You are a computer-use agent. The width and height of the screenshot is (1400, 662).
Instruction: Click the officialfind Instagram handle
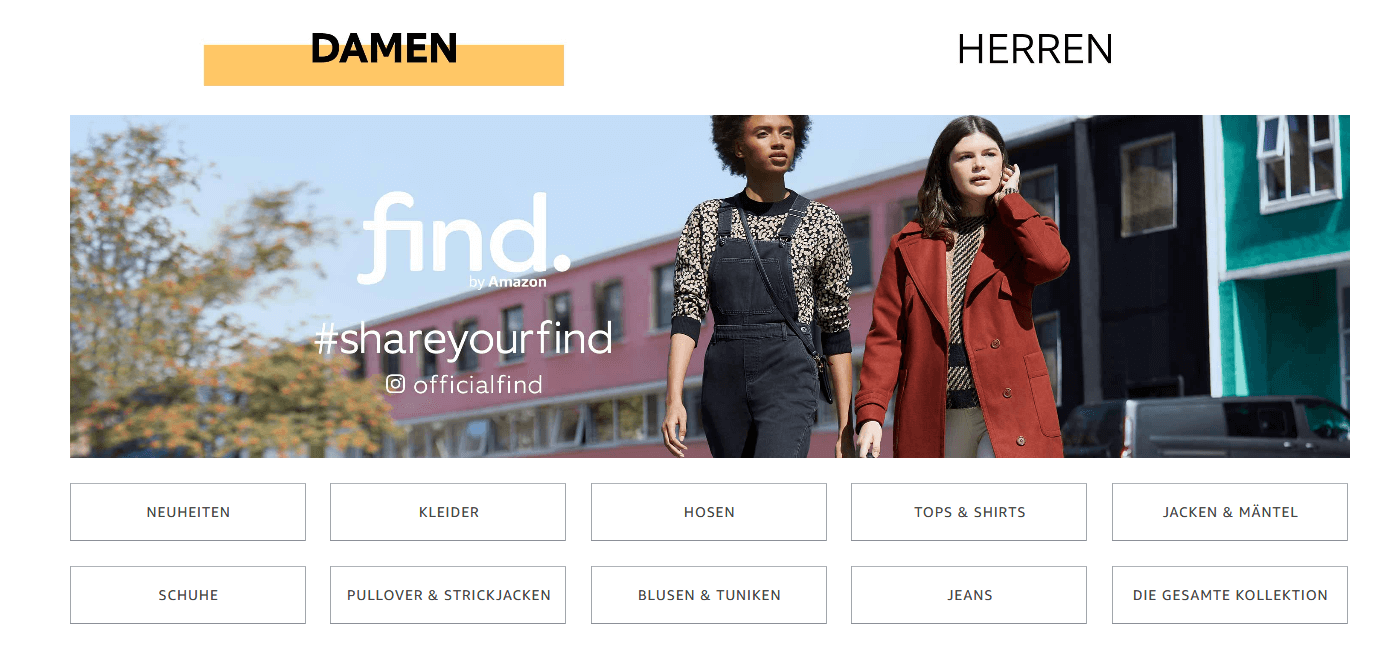tap(477, 385)
